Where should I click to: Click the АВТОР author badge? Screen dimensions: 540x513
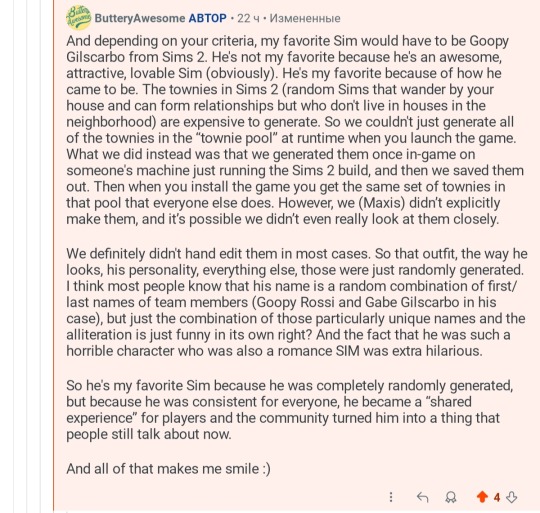pyautogui.click(x=208, y=18)
